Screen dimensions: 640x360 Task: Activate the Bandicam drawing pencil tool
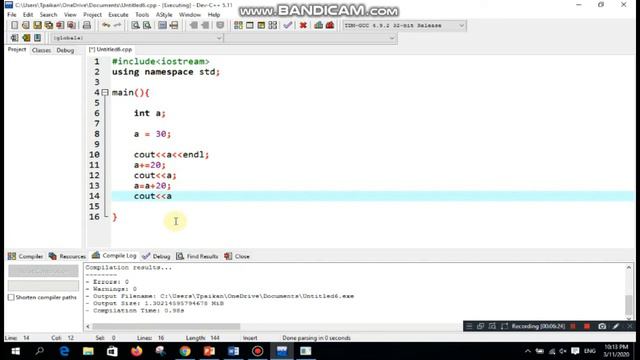point(616,326)
